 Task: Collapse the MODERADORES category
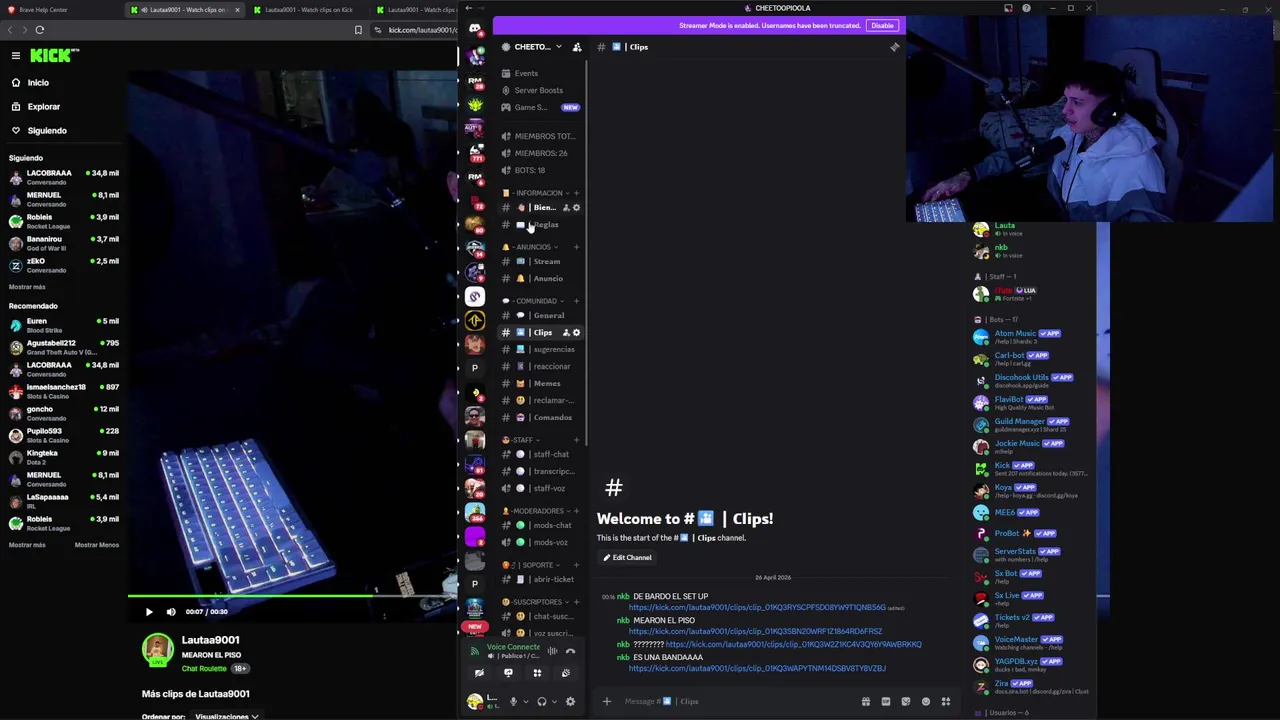click(537, 511)
